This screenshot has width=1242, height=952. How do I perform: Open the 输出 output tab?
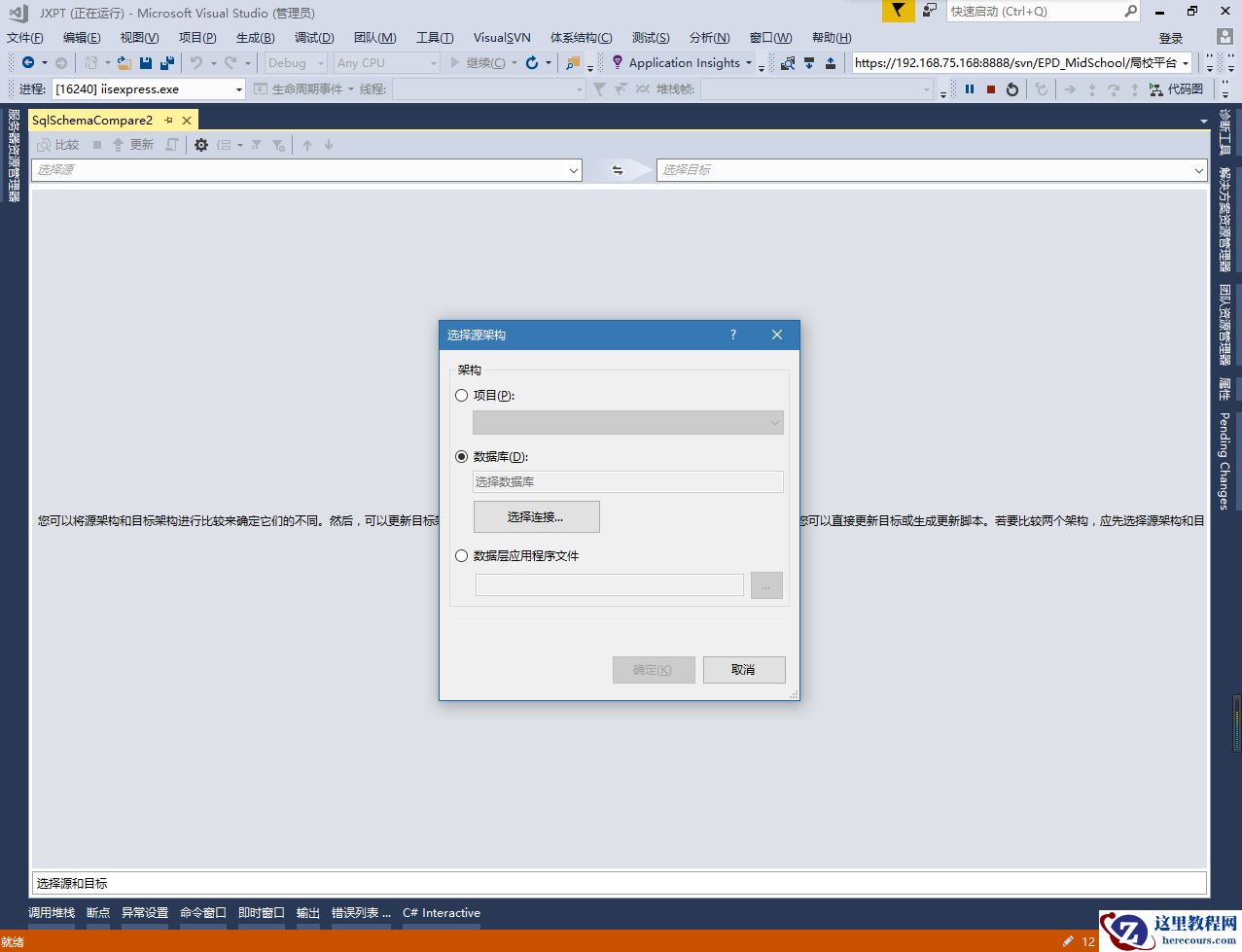point(308,913)
